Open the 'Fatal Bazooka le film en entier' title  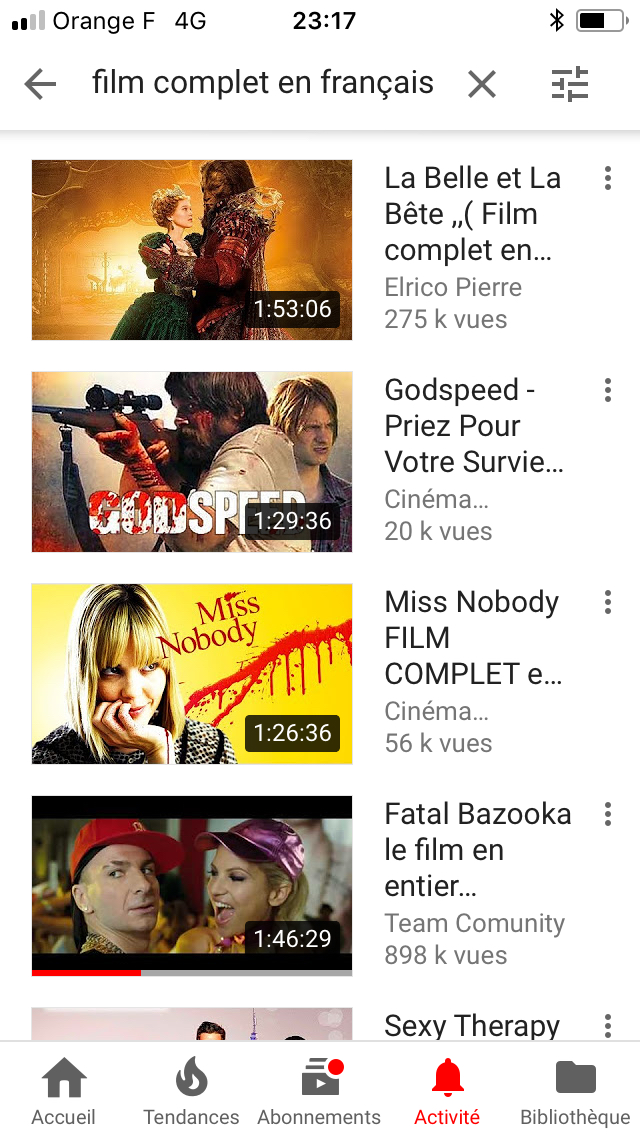tap(478, 850)
